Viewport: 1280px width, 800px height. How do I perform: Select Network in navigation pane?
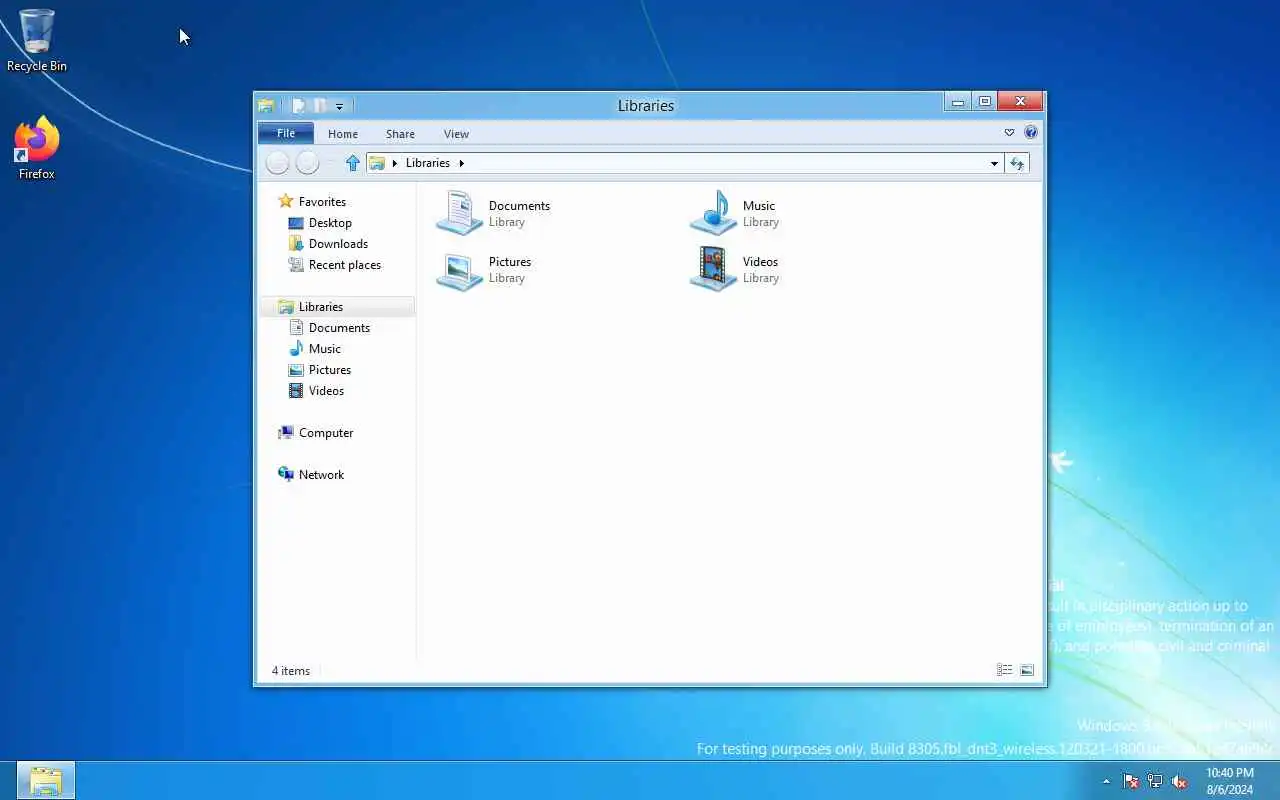[x=321, y=474]
